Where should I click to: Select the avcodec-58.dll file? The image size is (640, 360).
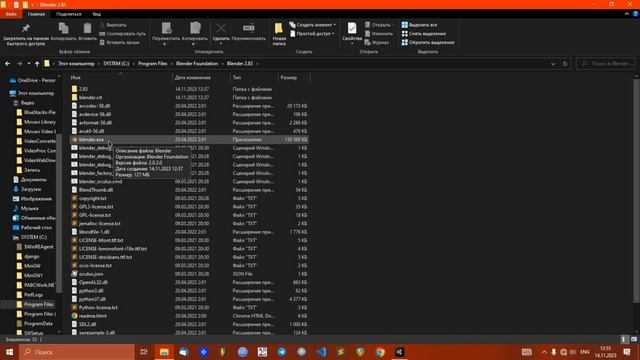[95, 106]
